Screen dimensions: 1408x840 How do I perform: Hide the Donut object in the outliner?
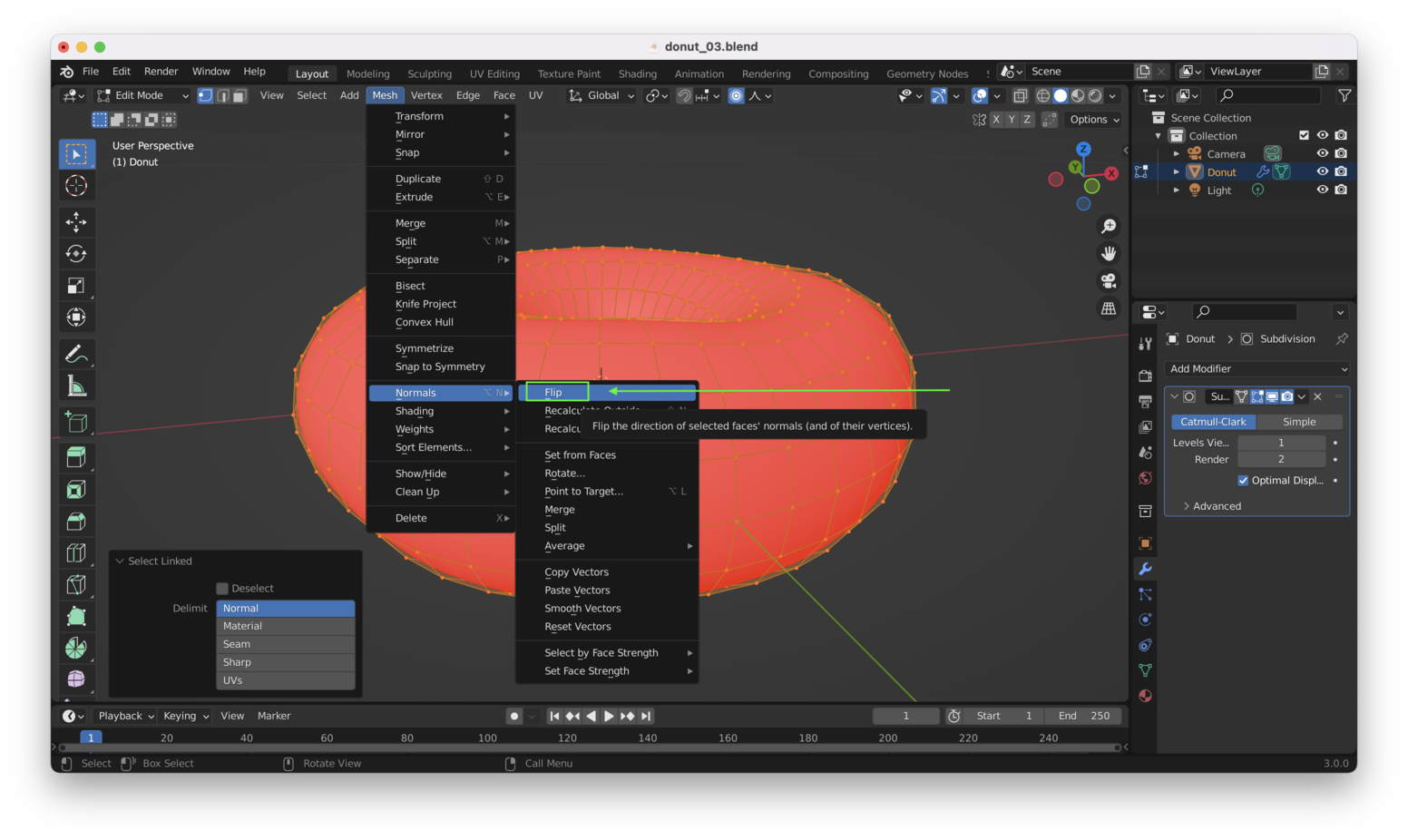tap(1322, 171)
